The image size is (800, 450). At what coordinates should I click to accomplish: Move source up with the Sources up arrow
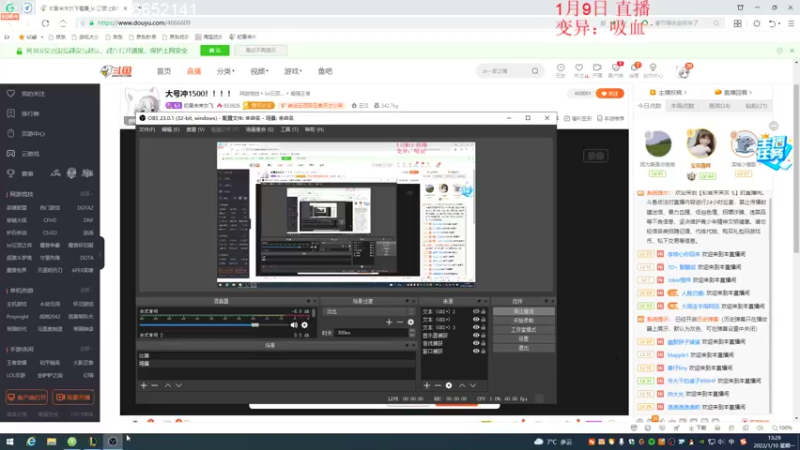[462, 385]
